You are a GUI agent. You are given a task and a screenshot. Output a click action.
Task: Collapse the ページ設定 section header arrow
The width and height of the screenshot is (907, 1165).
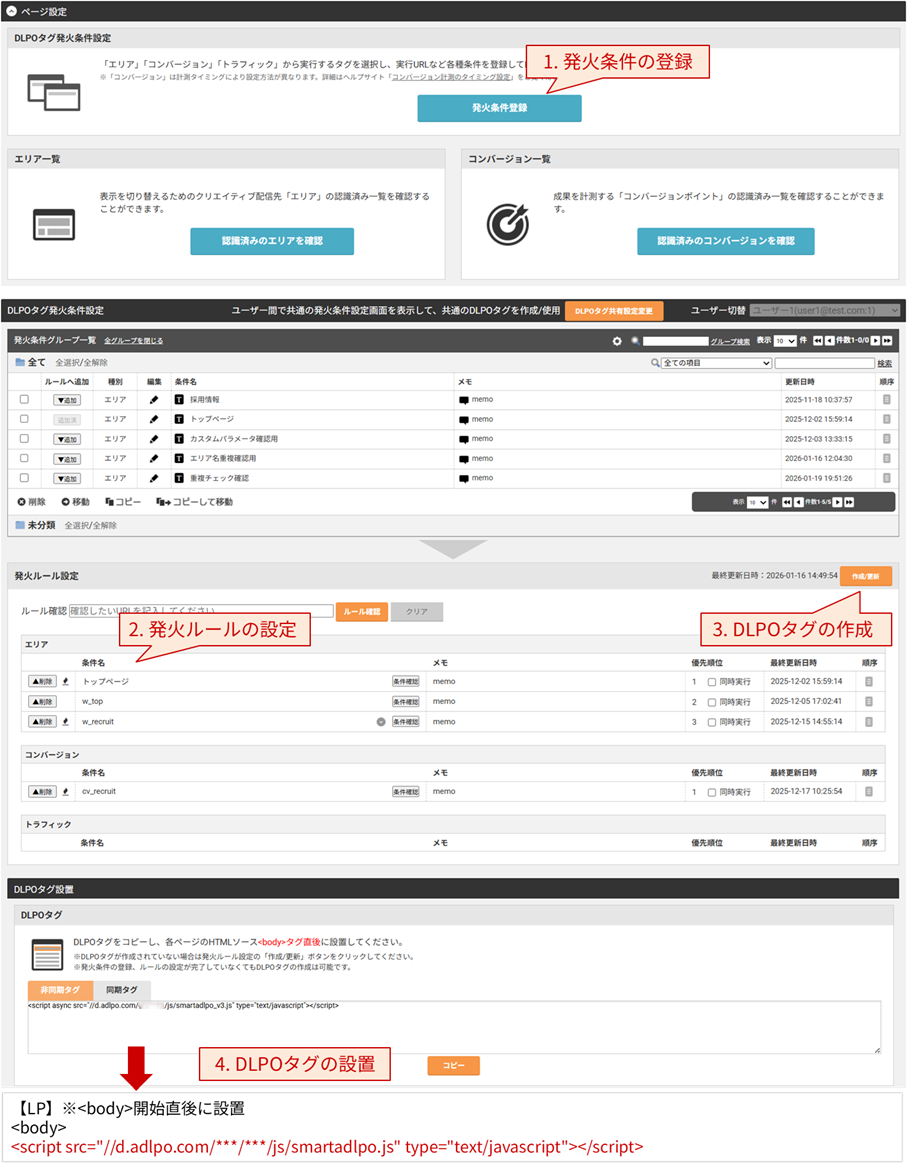[x=11, y=11]
